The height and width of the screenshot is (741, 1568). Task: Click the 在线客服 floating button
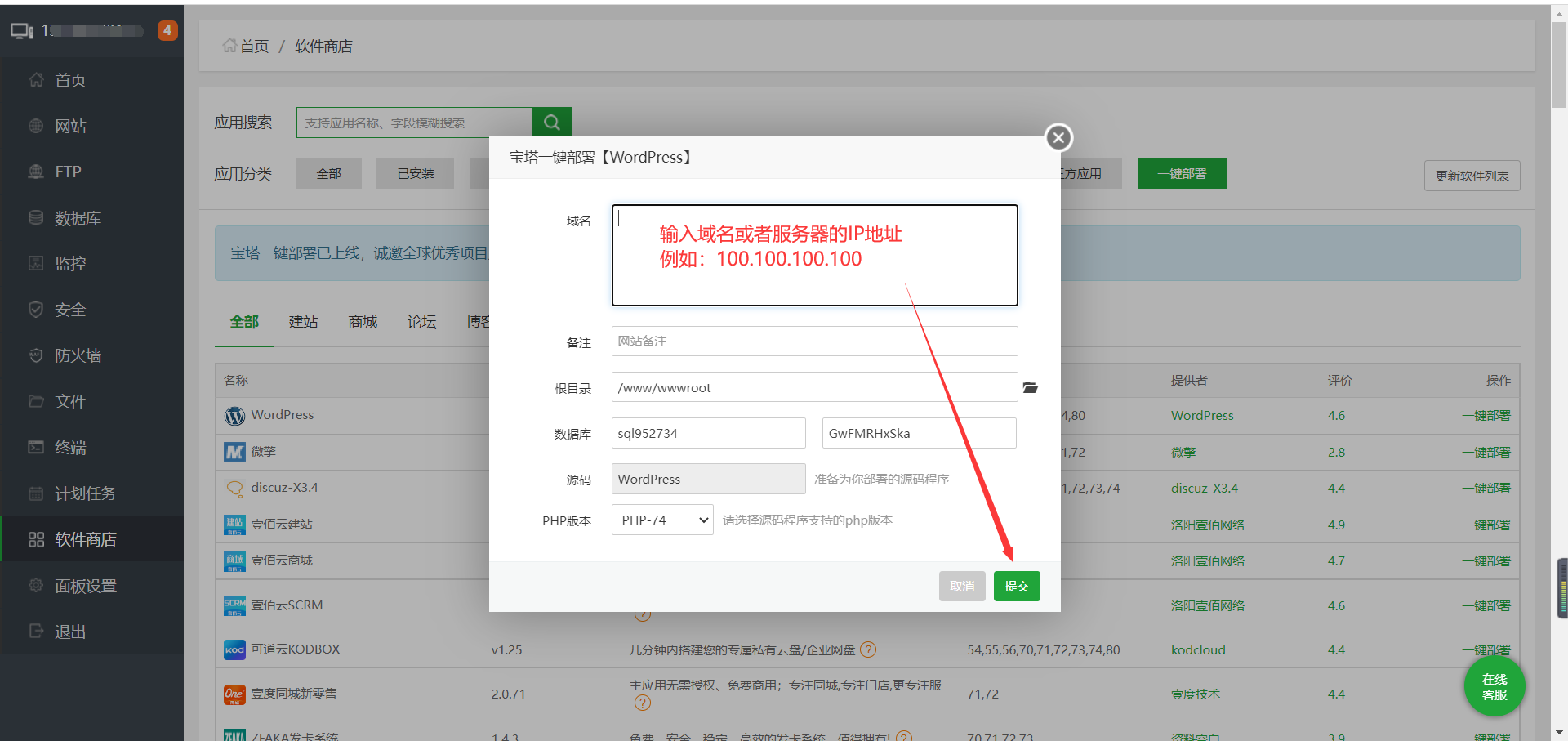[x=1494, y=686]
